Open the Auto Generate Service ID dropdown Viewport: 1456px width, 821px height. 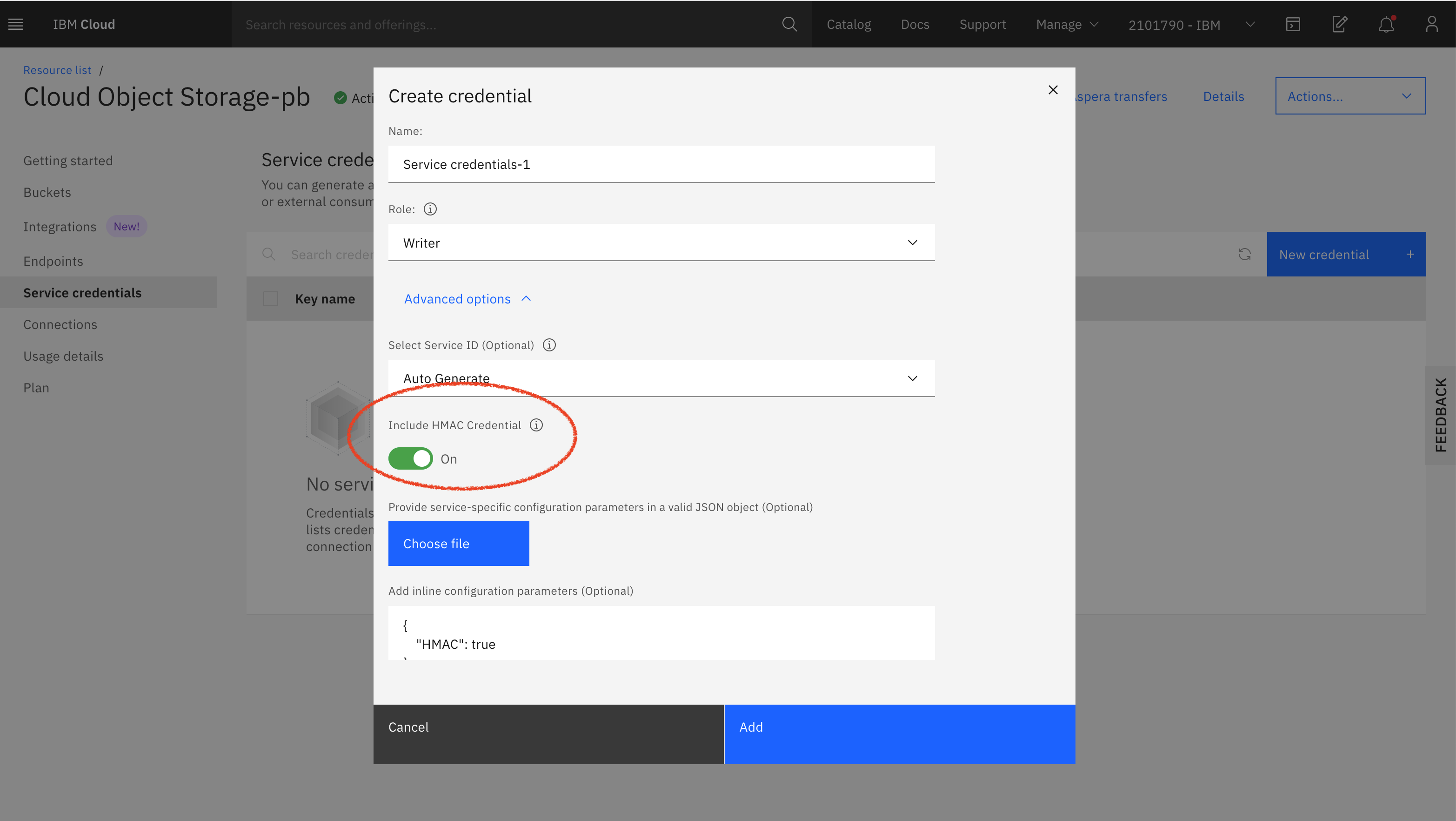(x=661, y=378)
